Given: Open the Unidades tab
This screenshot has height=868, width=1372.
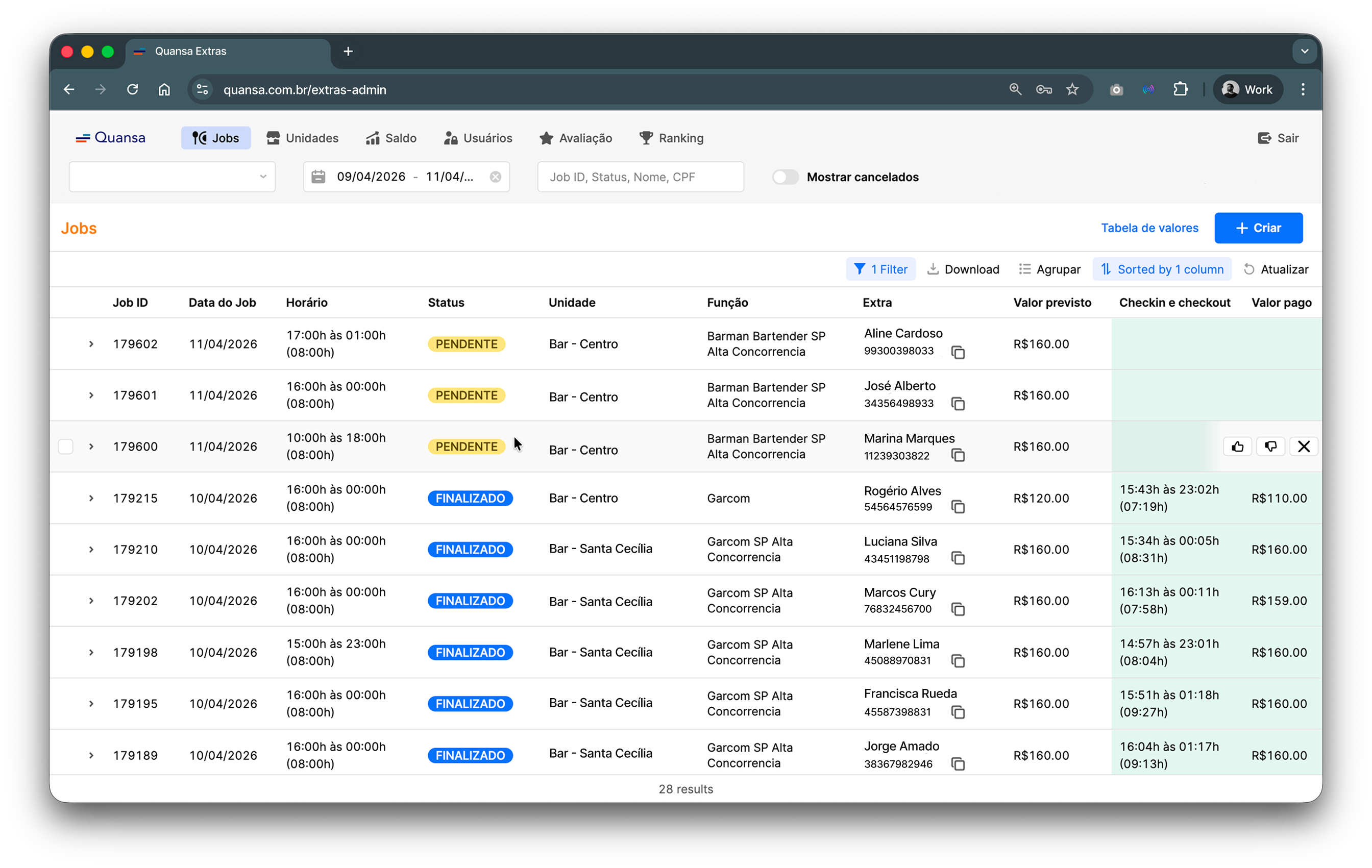Looking at the screenshot, I should (x=303, y=138).
